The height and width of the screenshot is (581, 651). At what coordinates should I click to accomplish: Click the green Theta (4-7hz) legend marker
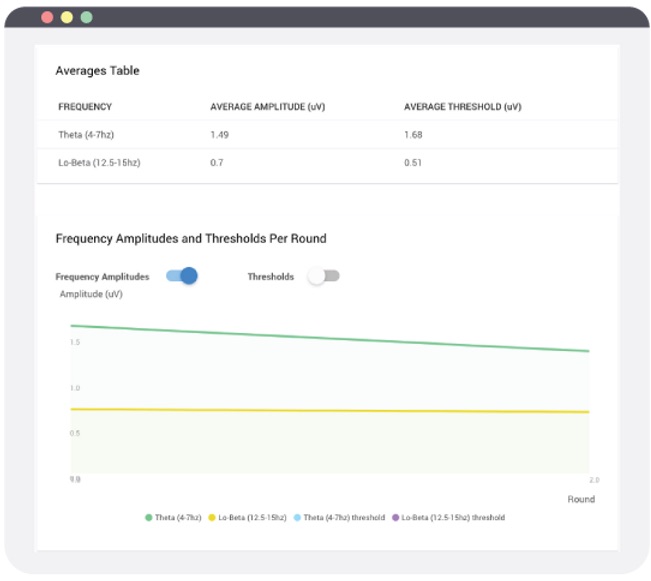149,518
